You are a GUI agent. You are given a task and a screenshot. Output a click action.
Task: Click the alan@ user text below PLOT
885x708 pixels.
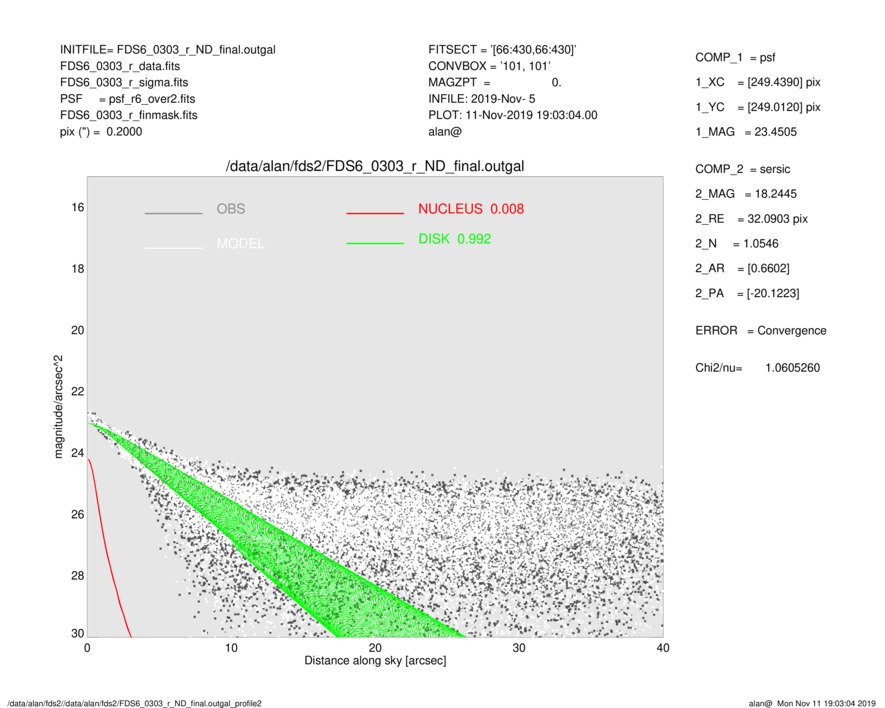click(445, 132)
